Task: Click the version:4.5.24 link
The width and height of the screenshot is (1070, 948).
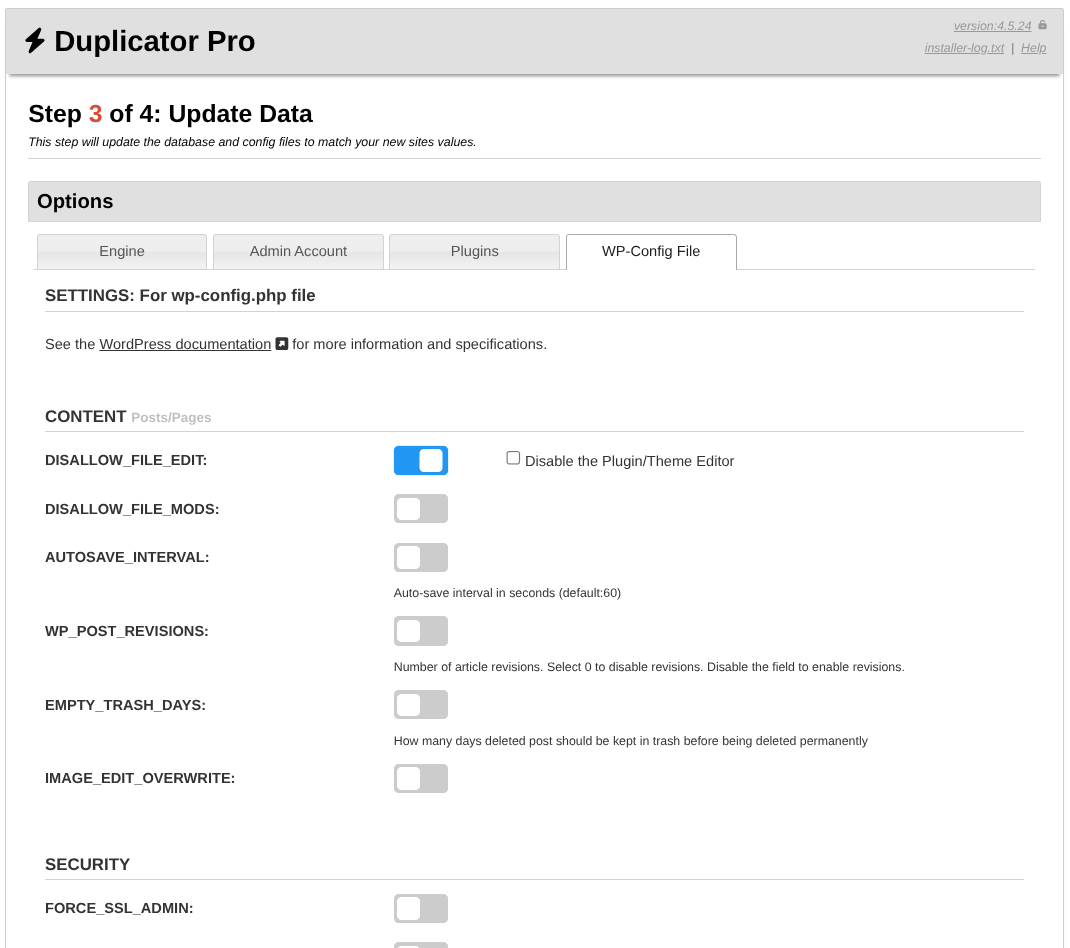Action: pyautogui.click(x=992, y=26)
